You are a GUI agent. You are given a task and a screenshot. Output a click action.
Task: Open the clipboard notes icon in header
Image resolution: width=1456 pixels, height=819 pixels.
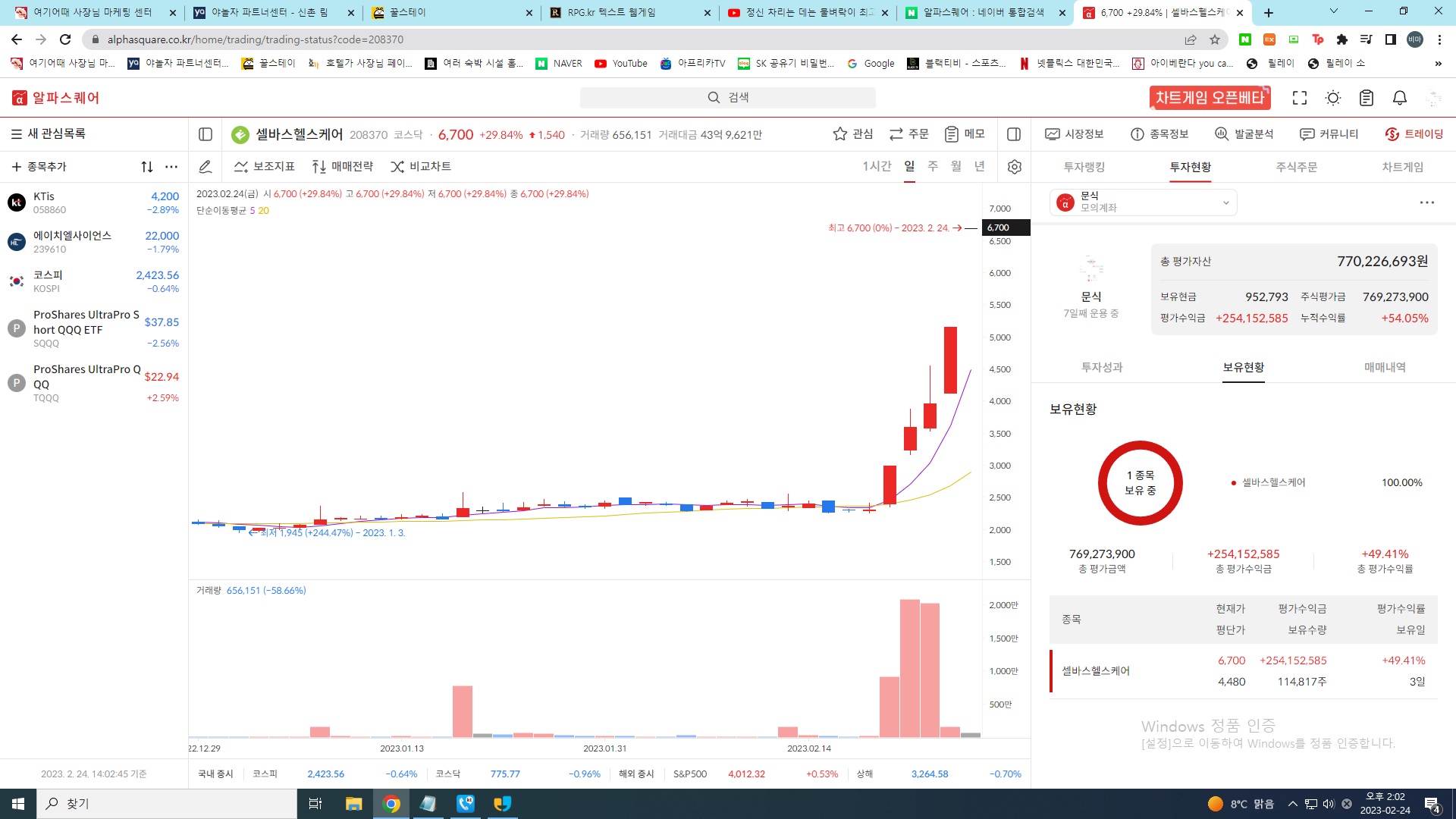[1367, 98]
